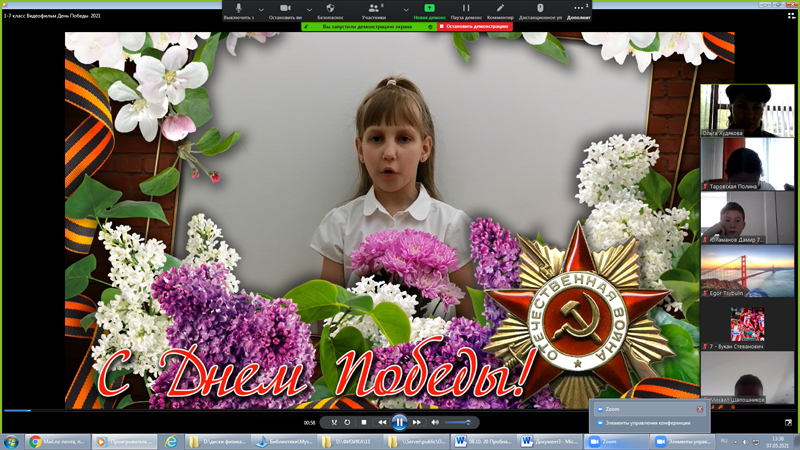Screen dimensions: 800x450
Task: Open the Participants panel
Action: pos(373,9)
